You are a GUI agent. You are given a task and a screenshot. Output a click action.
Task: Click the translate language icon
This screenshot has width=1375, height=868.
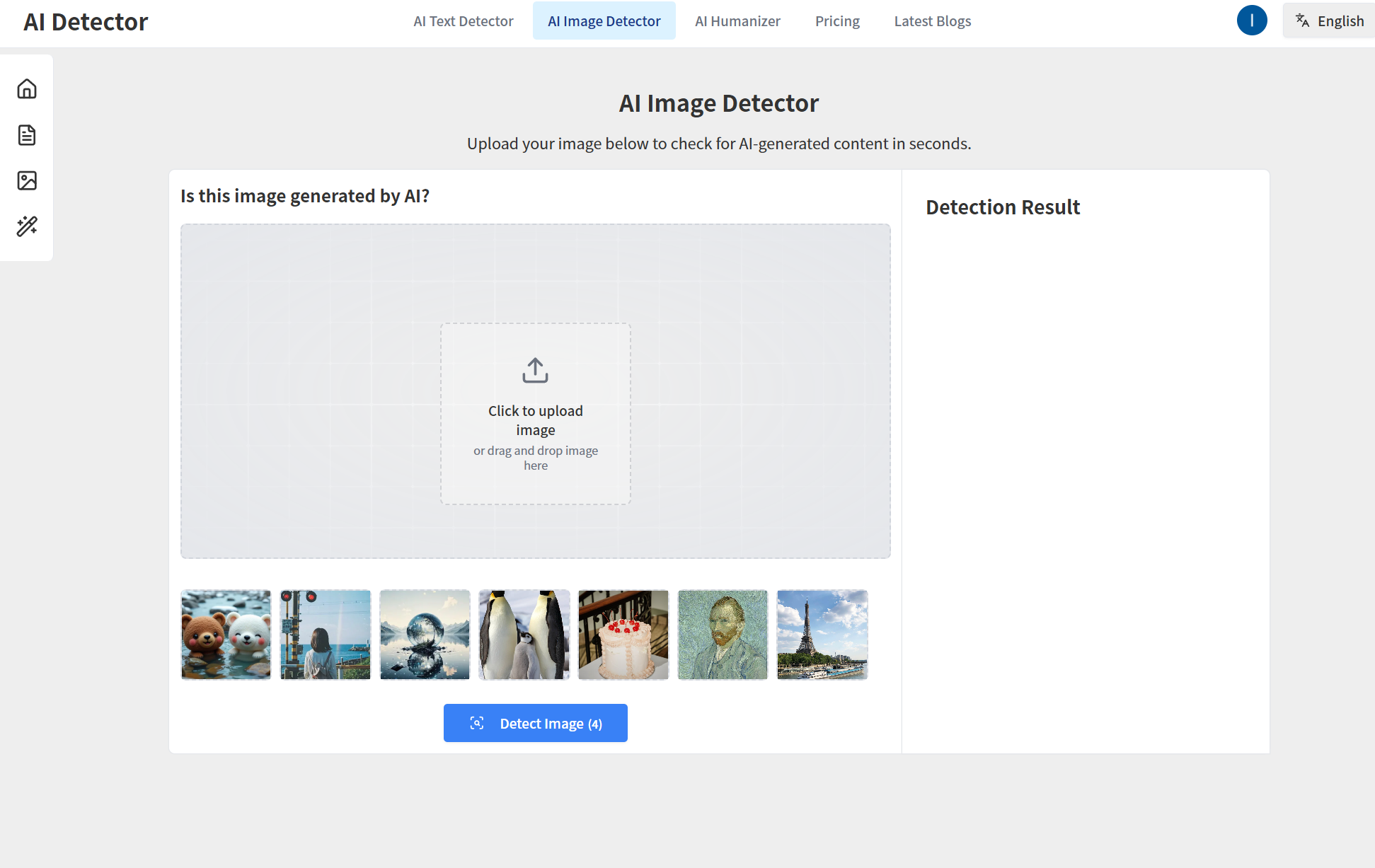[1302, 21]
